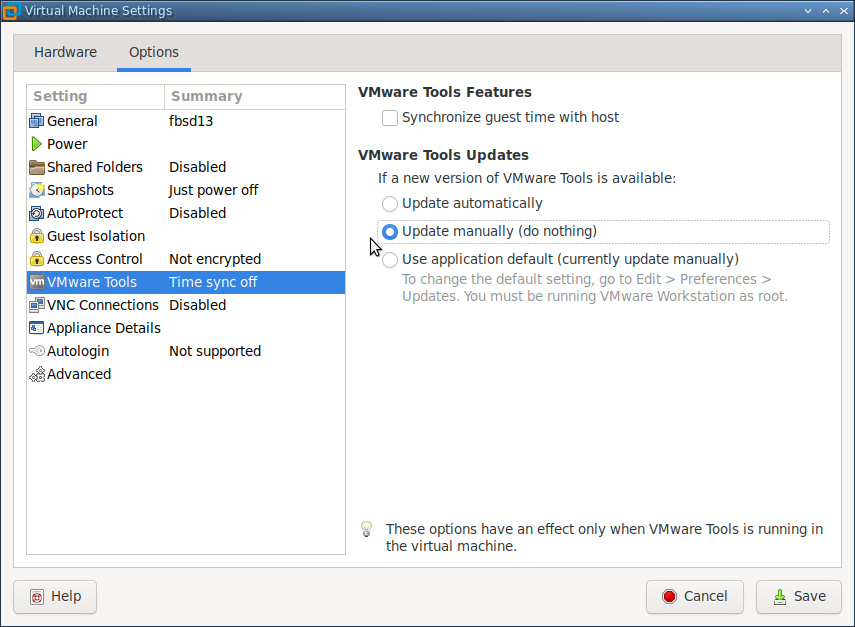Switch to the Hardware tab
Viewport: 855px width, 627px height.
click(x=65, y=52)
